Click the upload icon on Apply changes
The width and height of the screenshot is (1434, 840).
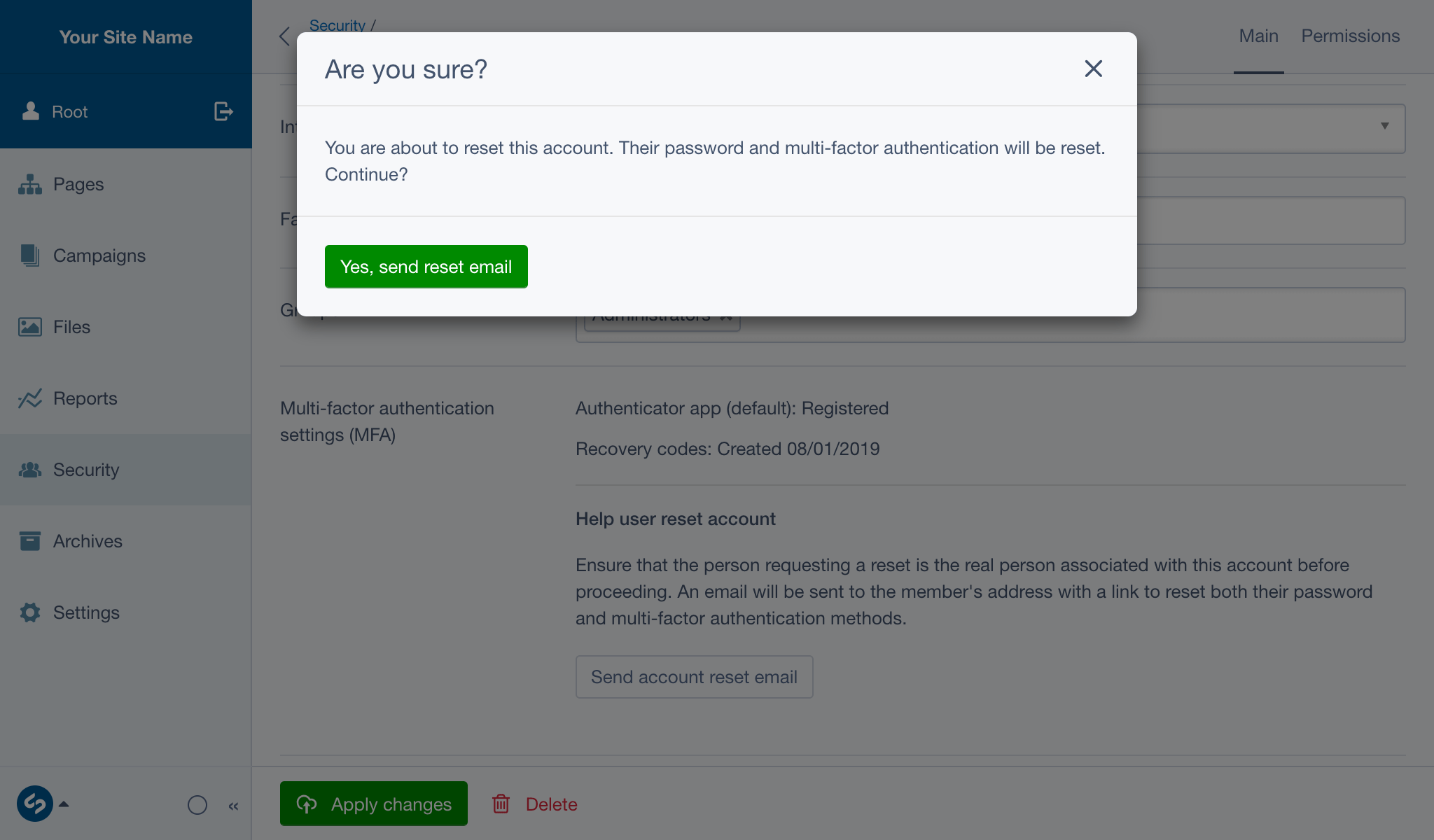click(x=307, y=804)
